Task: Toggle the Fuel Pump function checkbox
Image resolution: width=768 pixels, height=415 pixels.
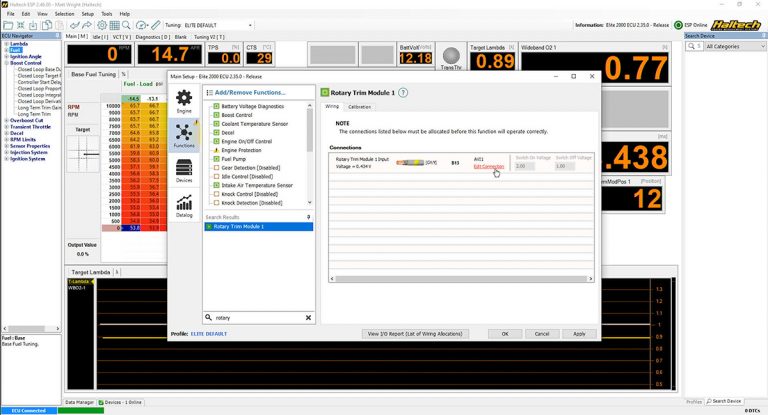Action: [x=214, y=159]
